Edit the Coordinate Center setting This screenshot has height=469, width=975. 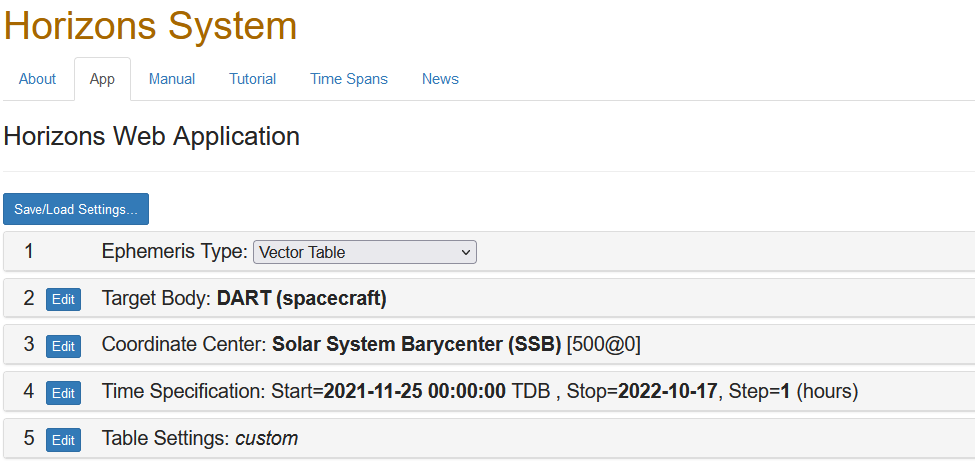[63, 346]
